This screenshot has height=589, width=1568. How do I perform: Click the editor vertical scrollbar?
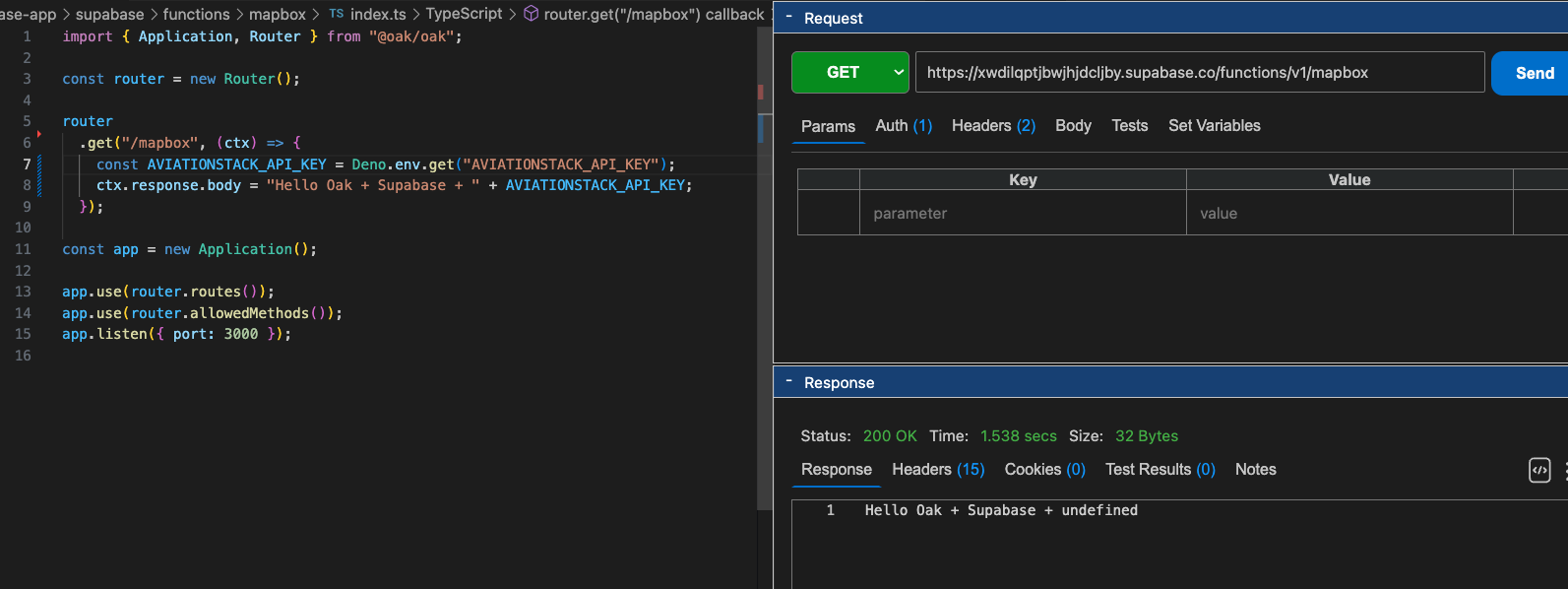tap(764, 268)
